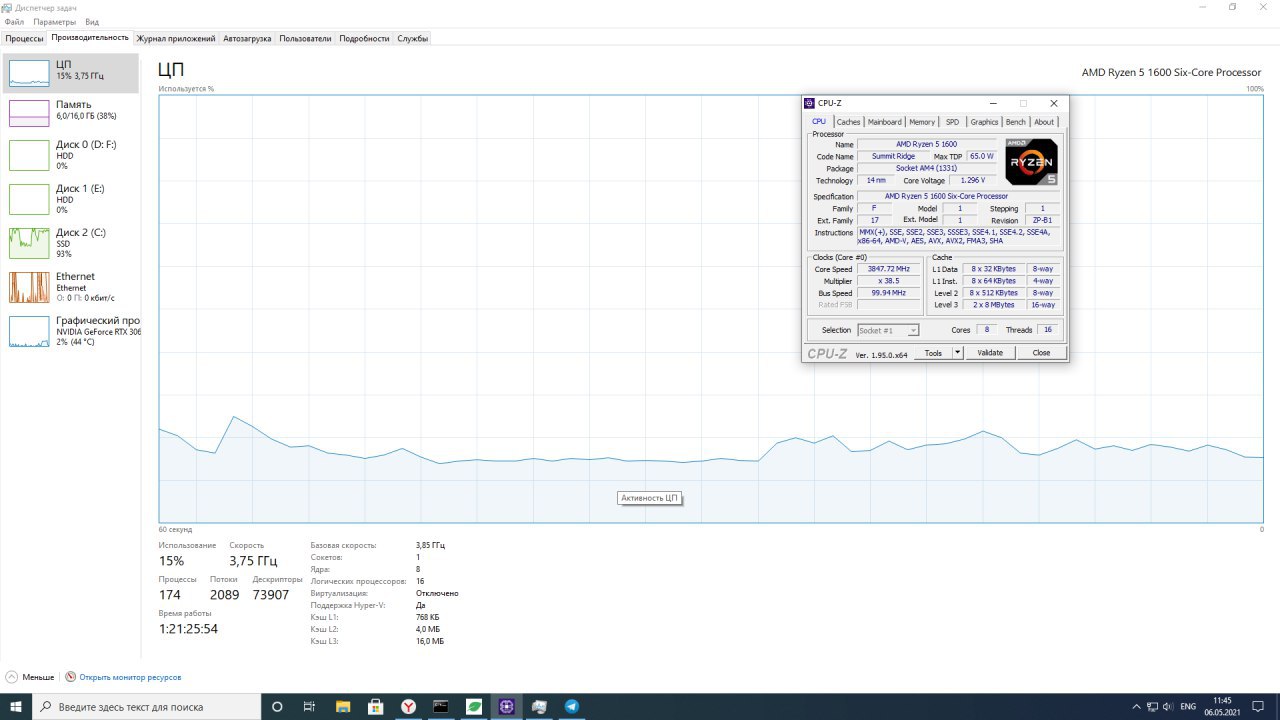
Task: Click the CPU-Z title bar icon
Action: pos(809,103)
